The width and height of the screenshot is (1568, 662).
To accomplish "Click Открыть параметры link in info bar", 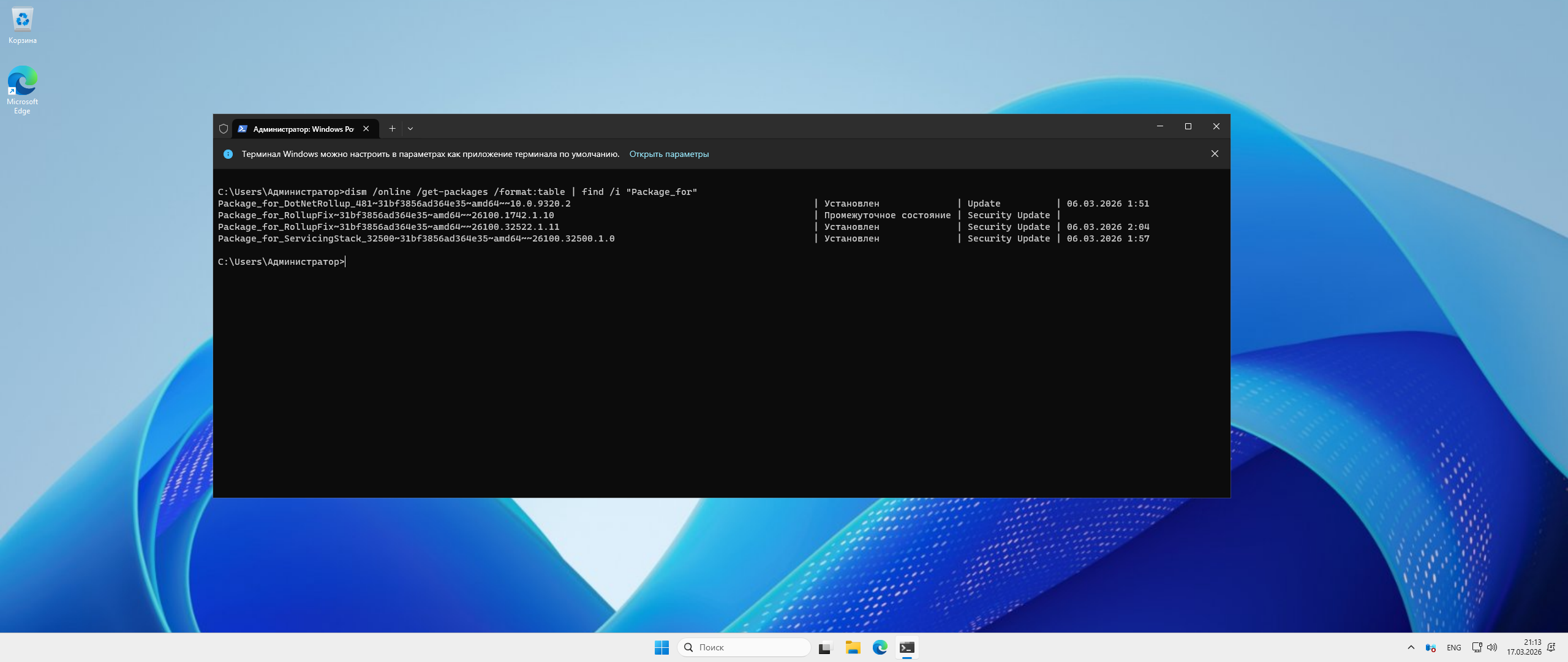I will (669, 154).
